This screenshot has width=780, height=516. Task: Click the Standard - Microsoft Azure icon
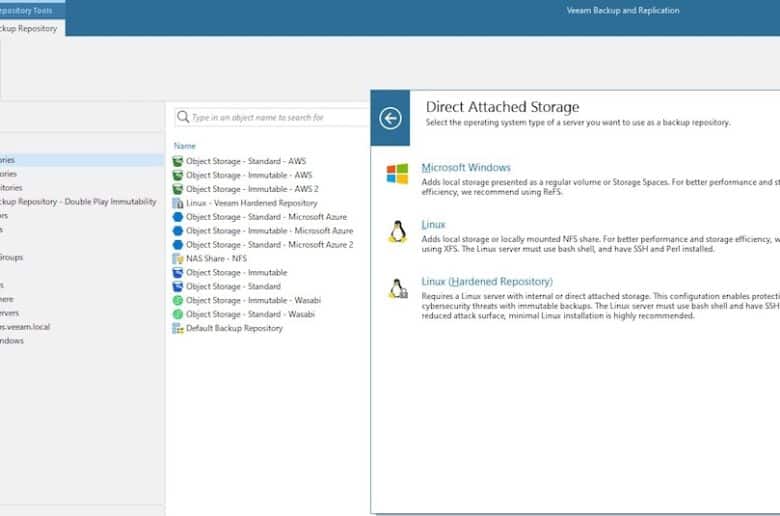pos(178,217)
